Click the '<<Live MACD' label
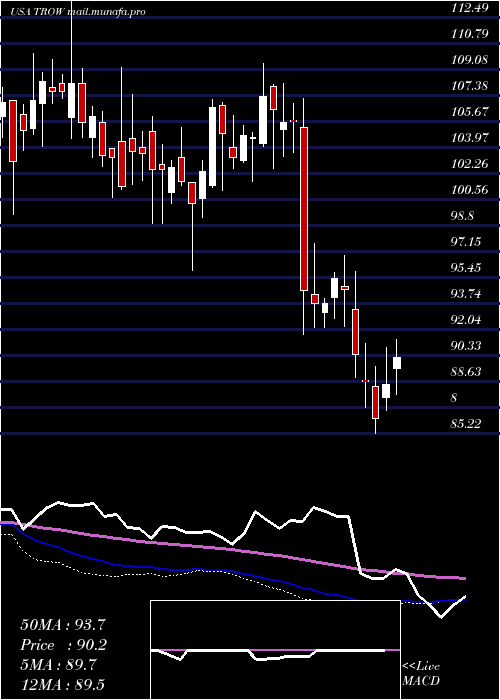The width and height of the screenshot is (500, 700). click(x=421, y=674)
